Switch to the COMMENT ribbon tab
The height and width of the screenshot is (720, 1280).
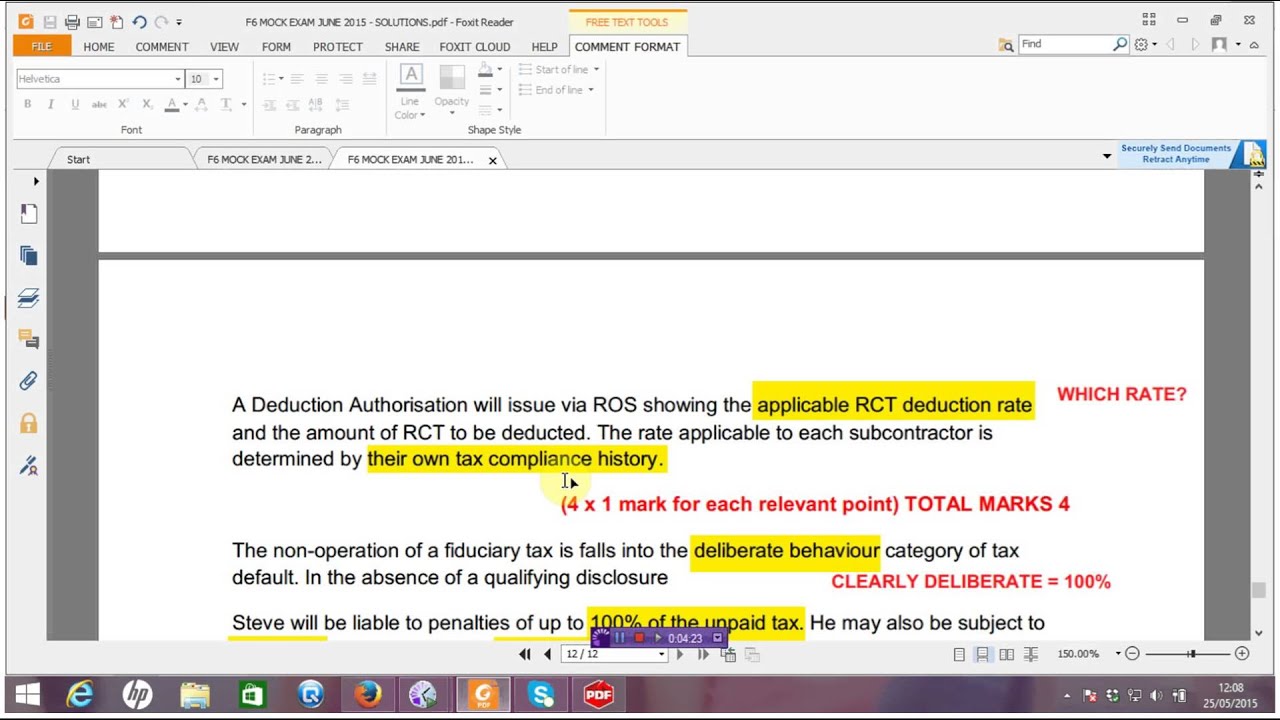pyautogui.click(x=162, y=47)
